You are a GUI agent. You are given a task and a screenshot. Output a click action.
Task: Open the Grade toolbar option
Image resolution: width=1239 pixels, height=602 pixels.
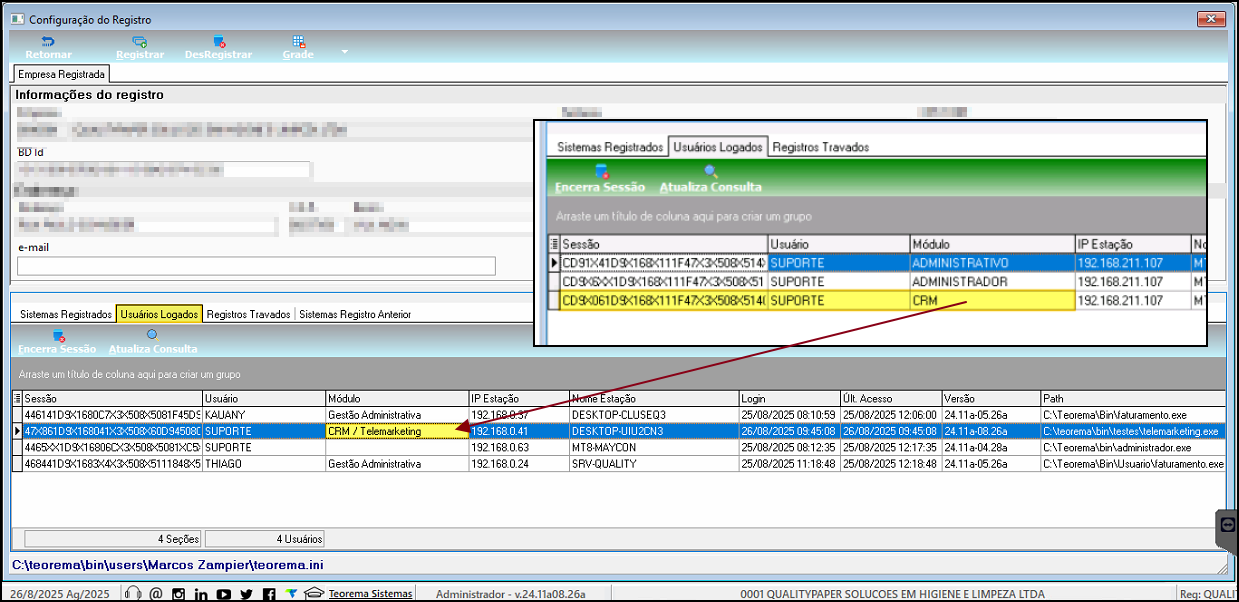coord(298,48)
